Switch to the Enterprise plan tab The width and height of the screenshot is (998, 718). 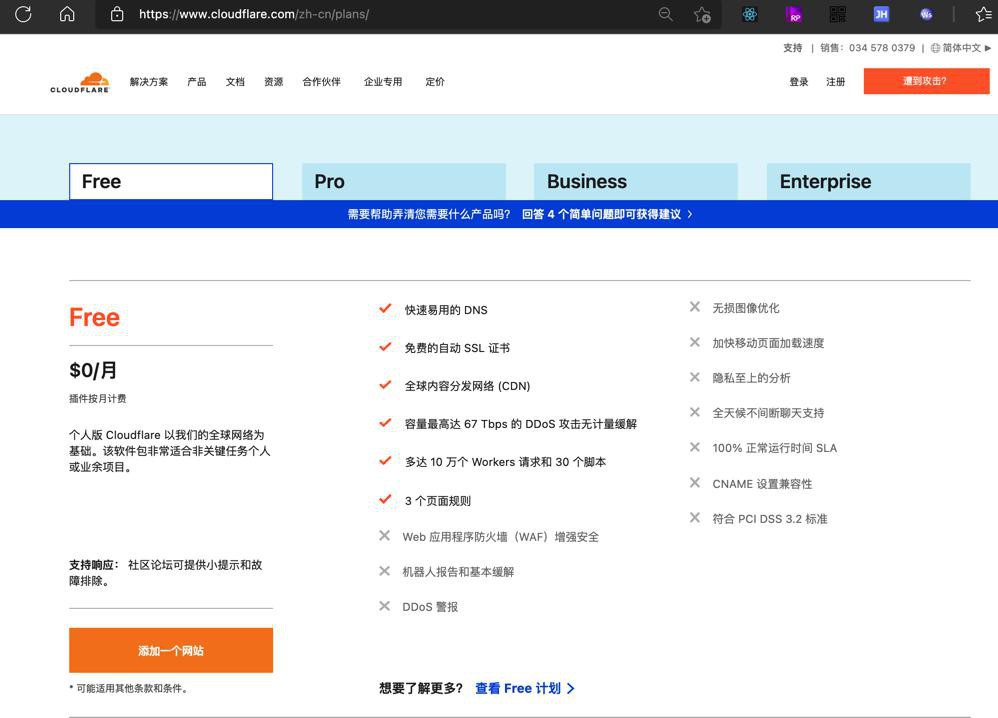[868, 181]
